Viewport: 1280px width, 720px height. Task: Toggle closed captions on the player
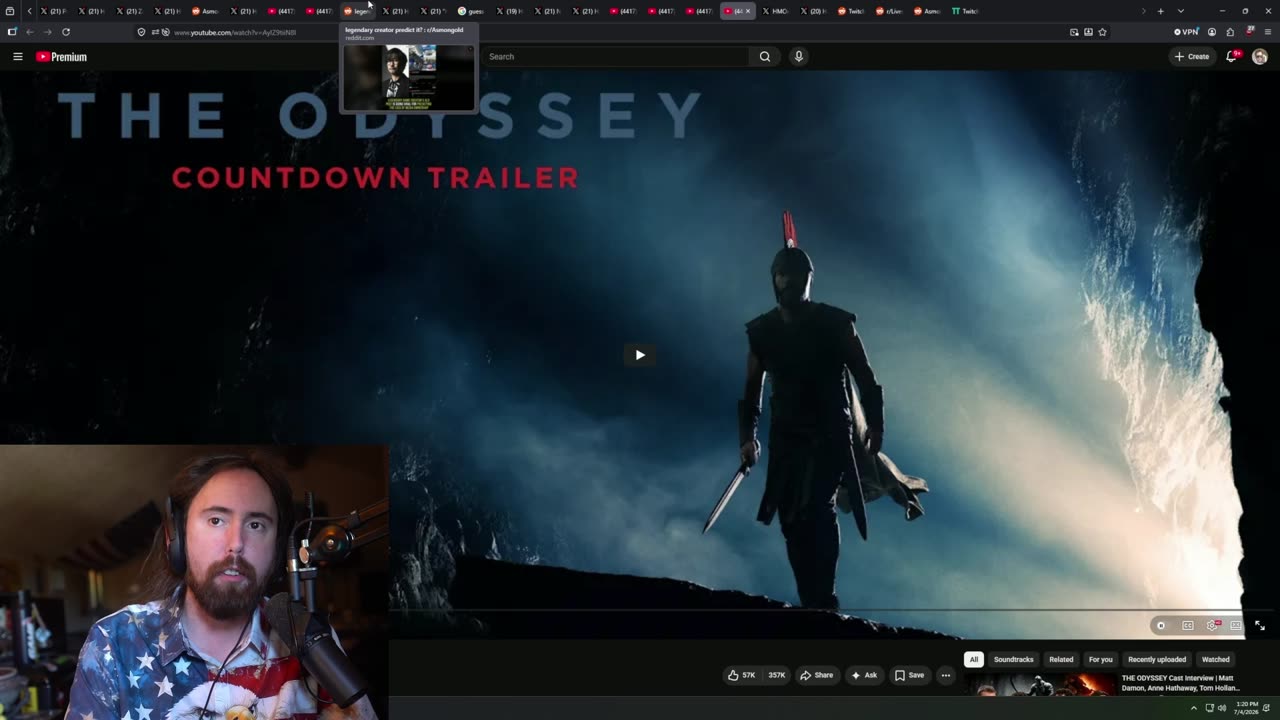tap(1187, 626)
